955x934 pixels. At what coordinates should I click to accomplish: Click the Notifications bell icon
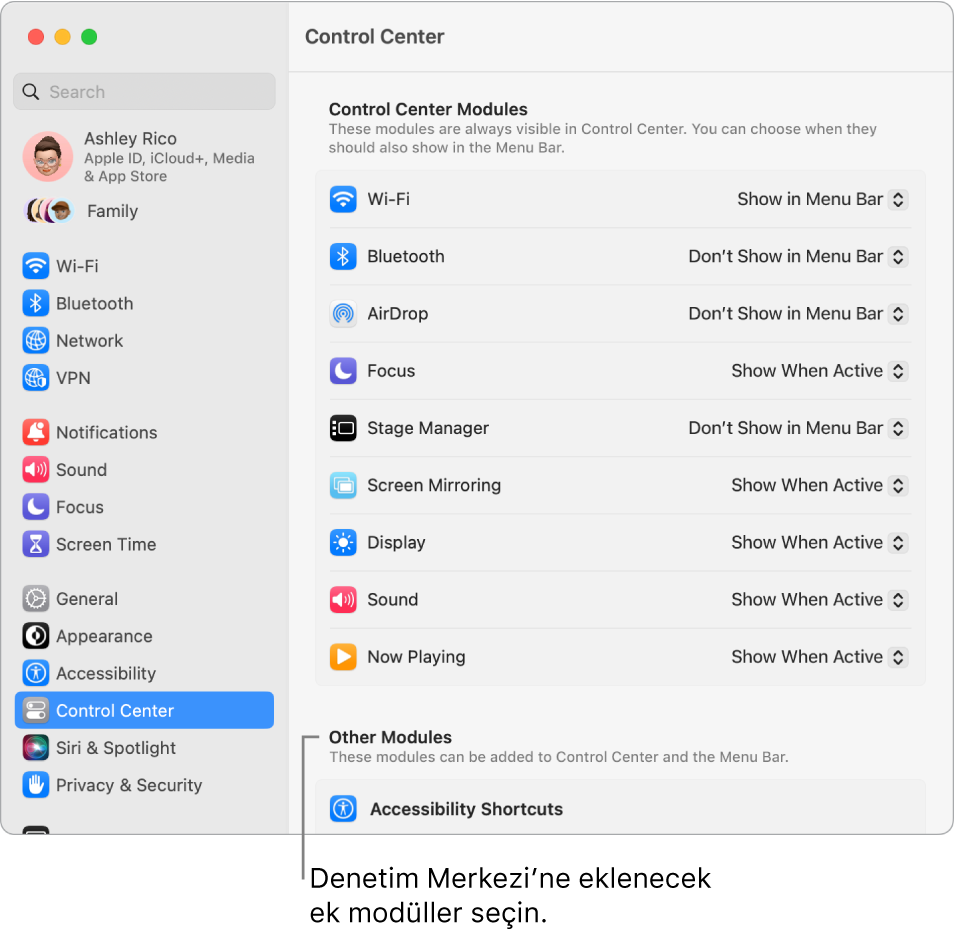pos(36,432)
